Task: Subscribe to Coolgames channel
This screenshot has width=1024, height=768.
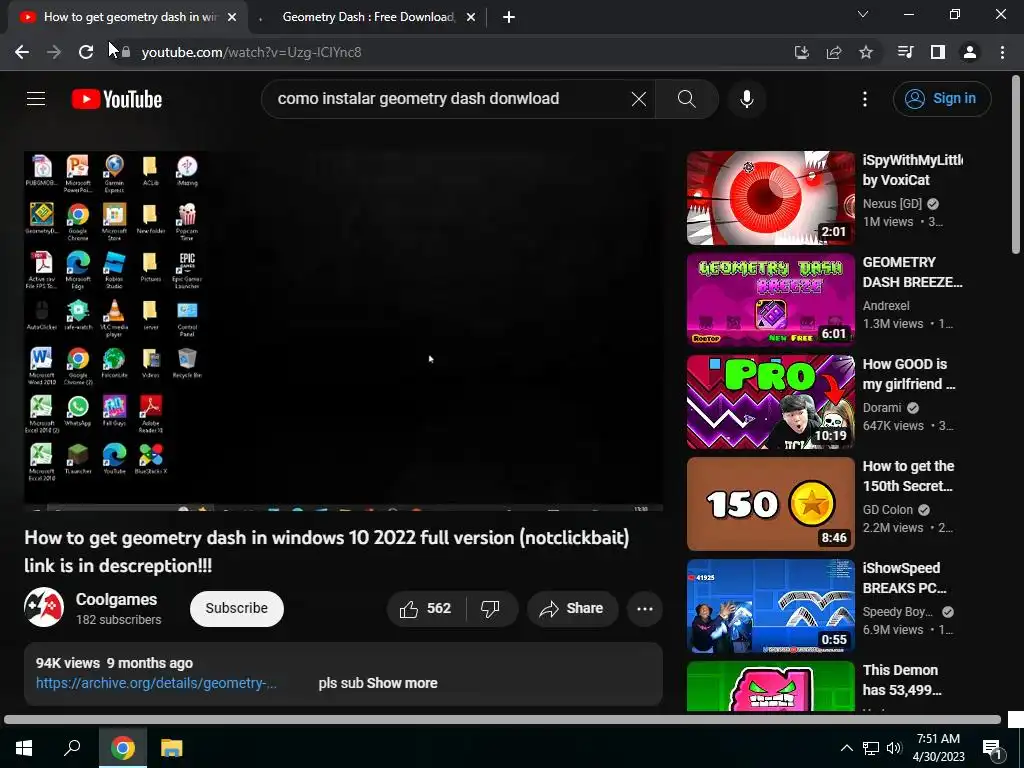Action: pos(236,609)
